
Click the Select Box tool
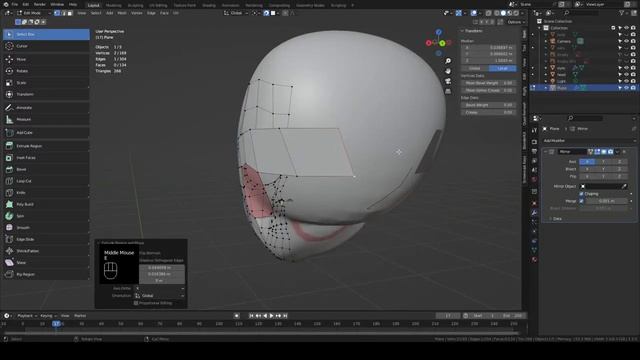pos(46,34)
